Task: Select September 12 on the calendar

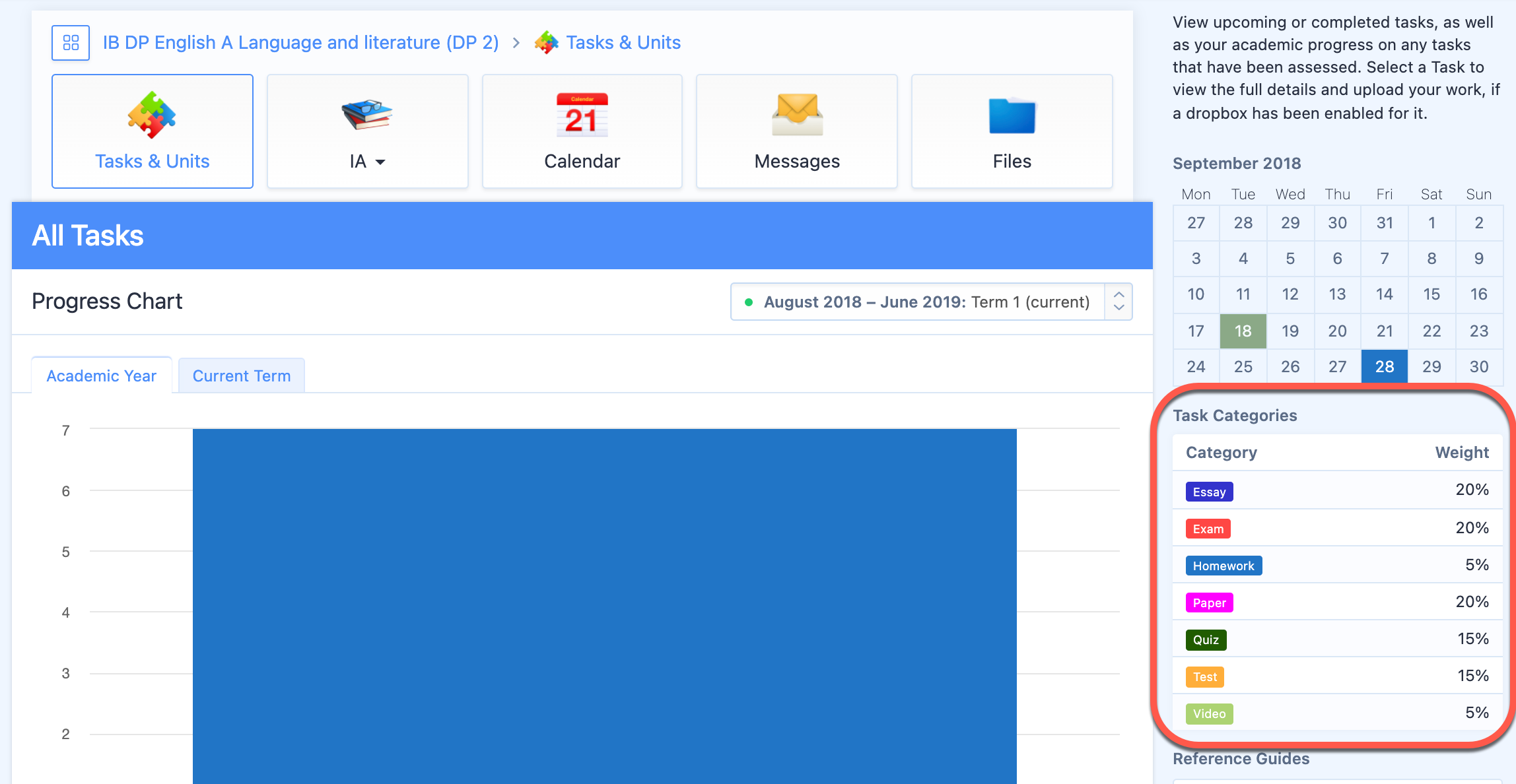Action: click(x=1290, y=294)
